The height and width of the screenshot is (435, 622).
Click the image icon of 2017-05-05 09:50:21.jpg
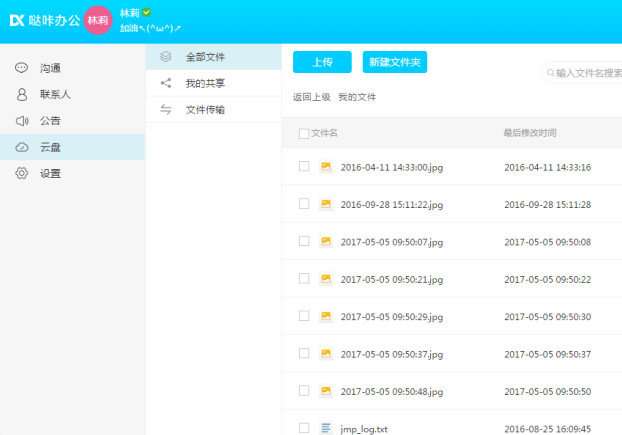(x=326, y=279)
